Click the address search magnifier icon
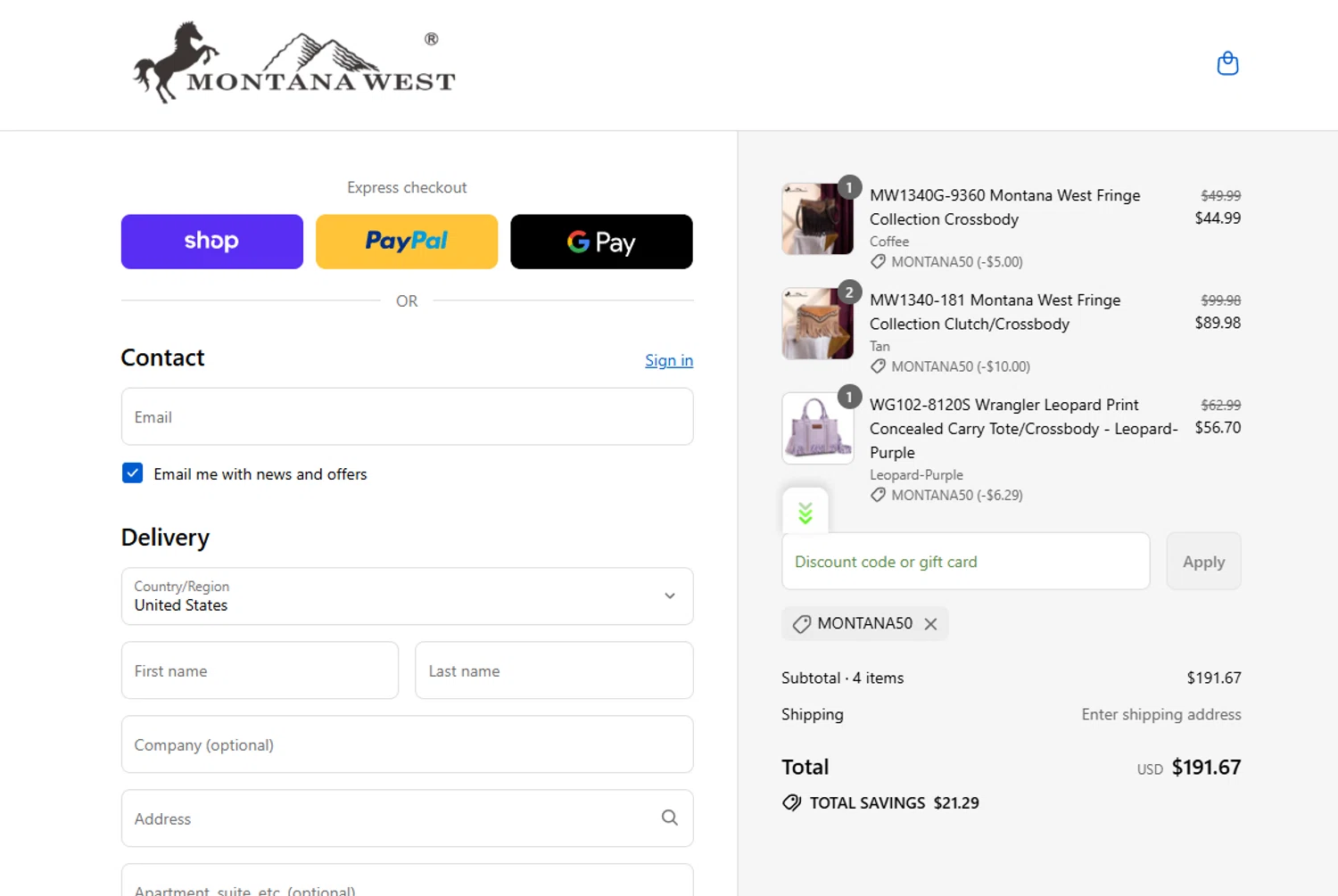Viewport: 1338px width, 896px height. point(670,818)
